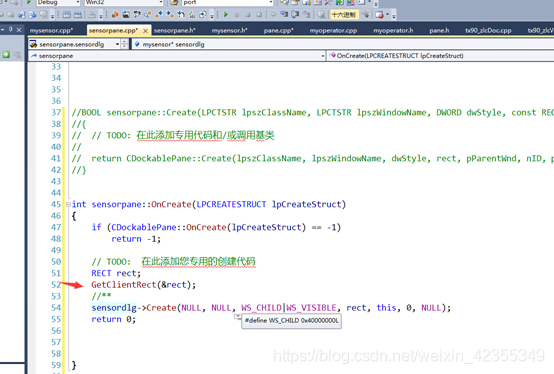Click the dark folder toolbar icon
This screenshot has width=554, height=374.
tap(126, 14)
